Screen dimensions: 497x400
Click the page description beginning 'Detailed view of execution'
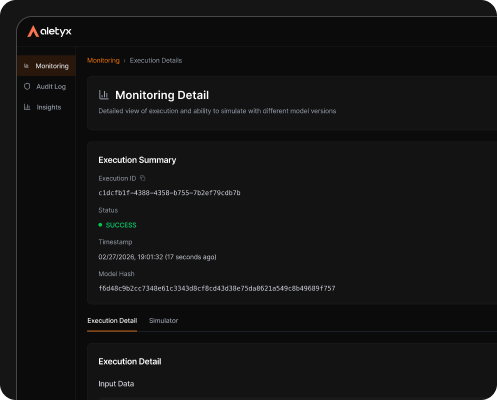coord(217,111)
